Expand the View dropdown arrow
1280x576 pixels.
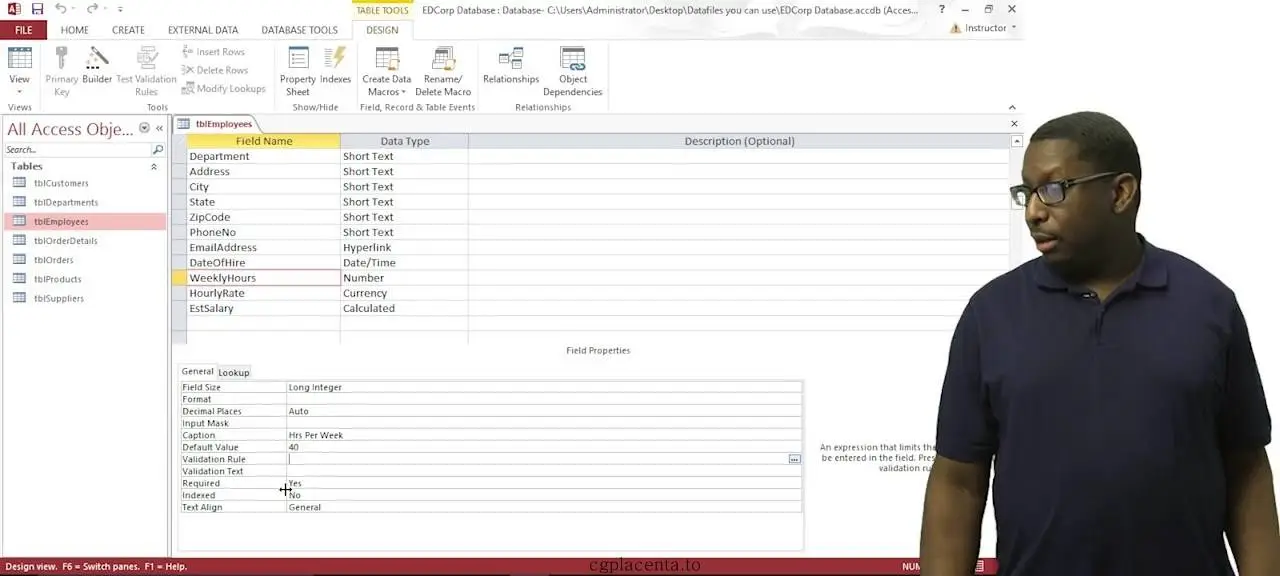coord(19,92)
